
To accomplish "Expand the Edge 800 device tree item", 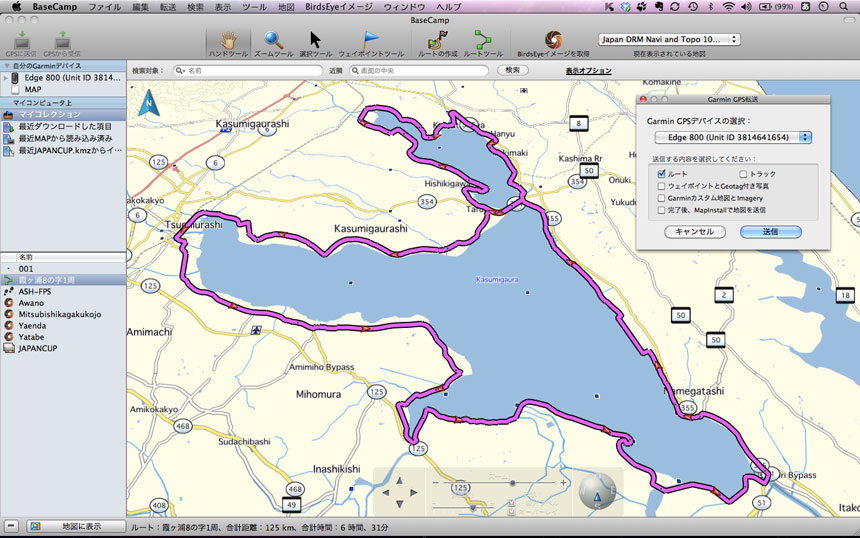I will click(6, 78).
